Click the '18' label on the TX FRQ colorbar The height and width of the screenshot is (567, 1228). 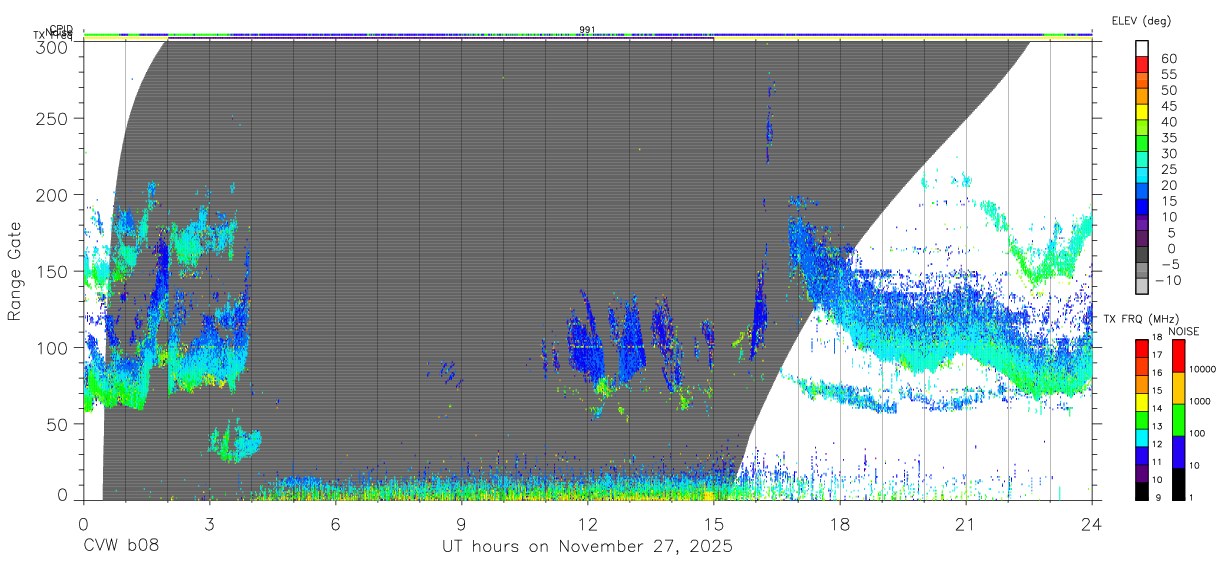(x=1158, y=337)
